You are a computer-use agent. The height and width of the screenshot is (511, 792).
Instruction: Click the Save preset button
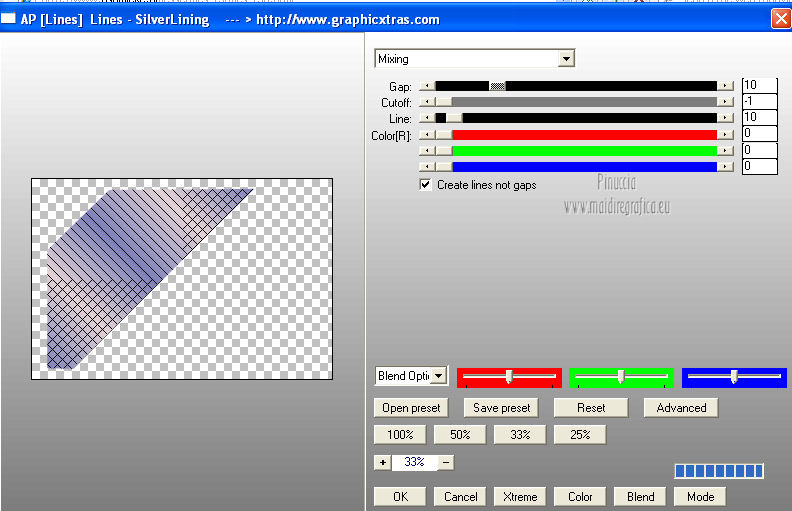tap(501, 408)
